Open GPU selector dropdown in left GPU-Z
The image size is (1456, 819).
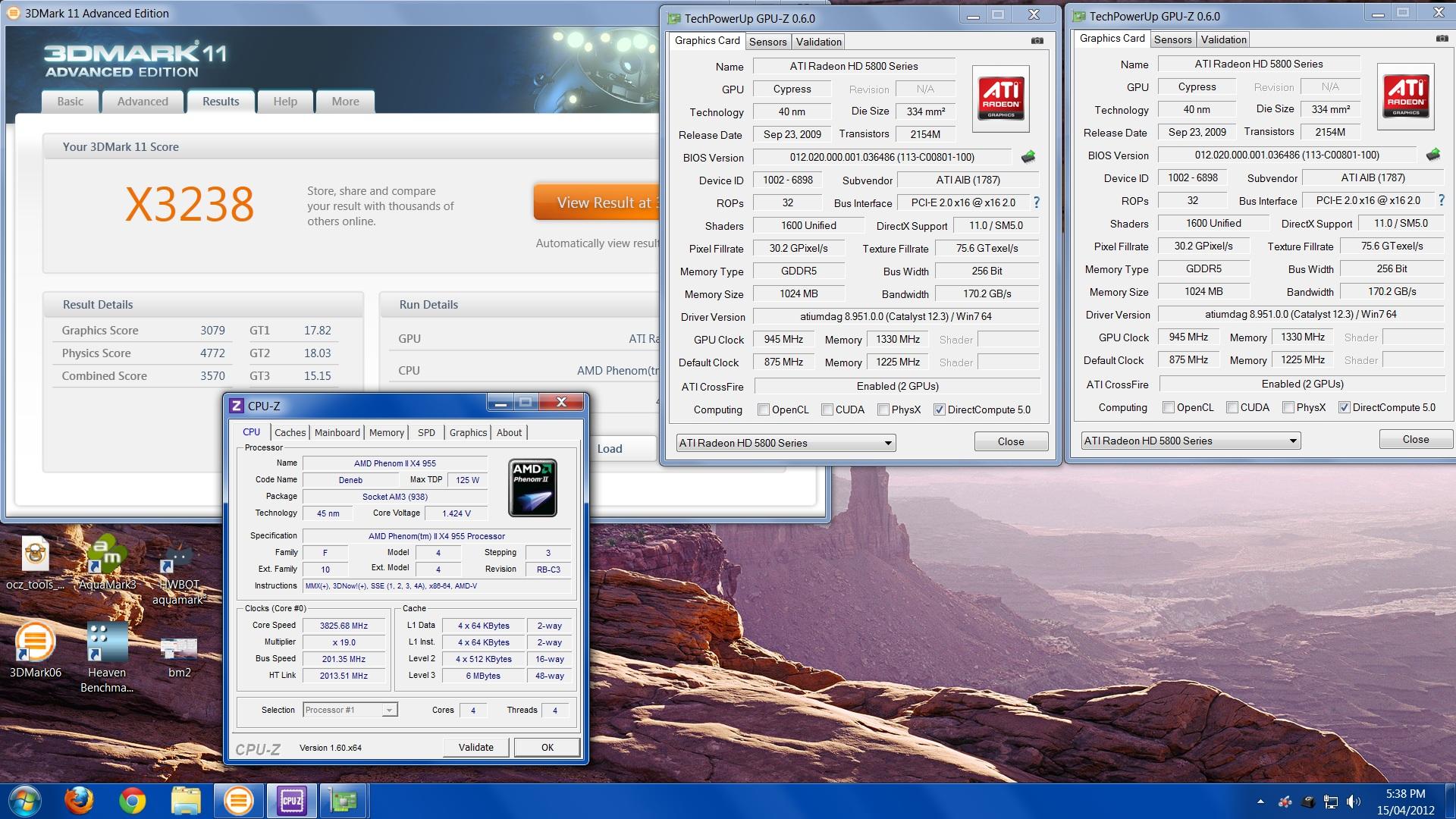pos(786,443)
